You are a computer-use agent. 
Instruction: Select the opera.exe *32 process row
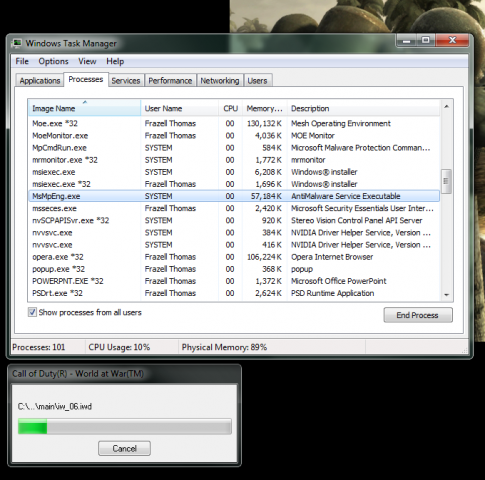(234, 257)
